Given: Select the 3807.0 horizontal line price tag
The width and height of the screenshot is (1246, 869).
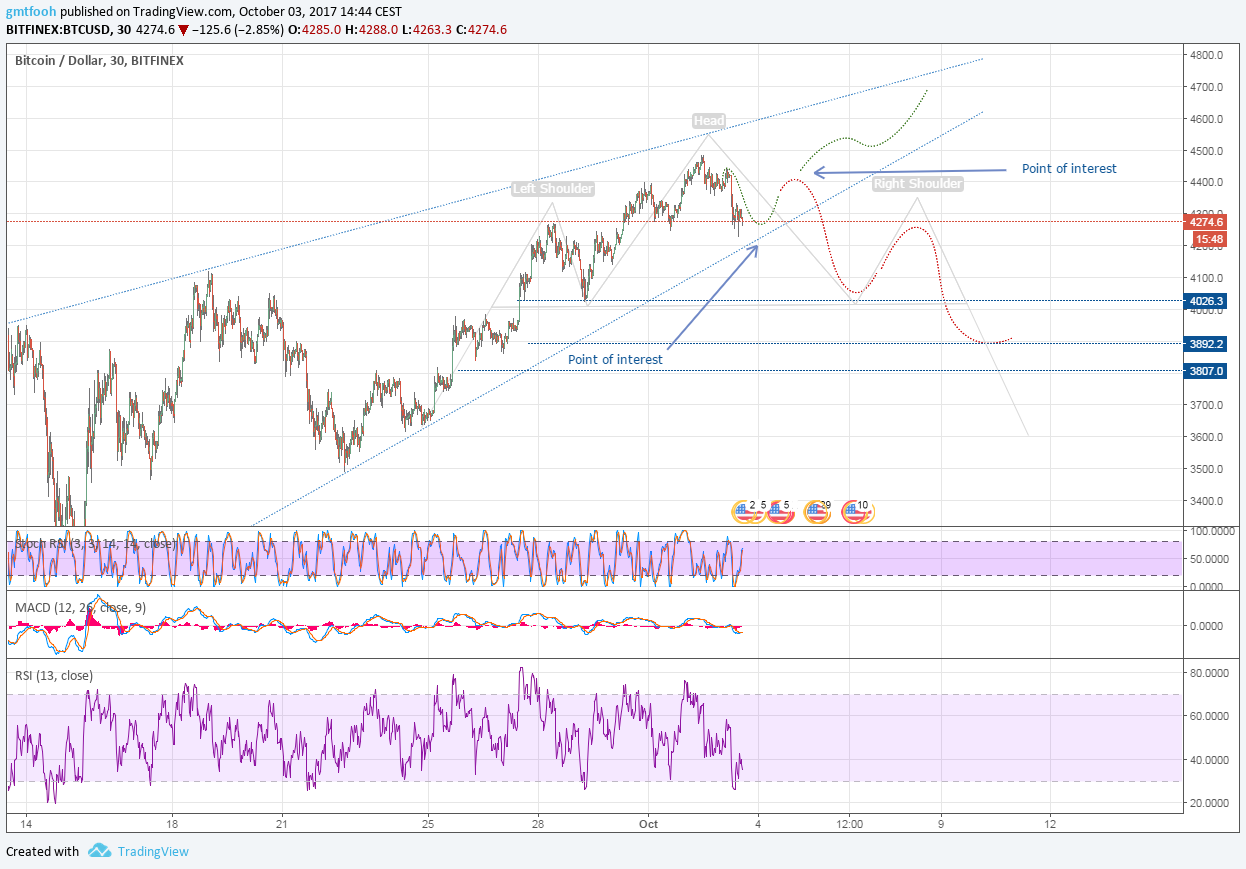Looking at the screenshot, I should (x=1206, y=370).
